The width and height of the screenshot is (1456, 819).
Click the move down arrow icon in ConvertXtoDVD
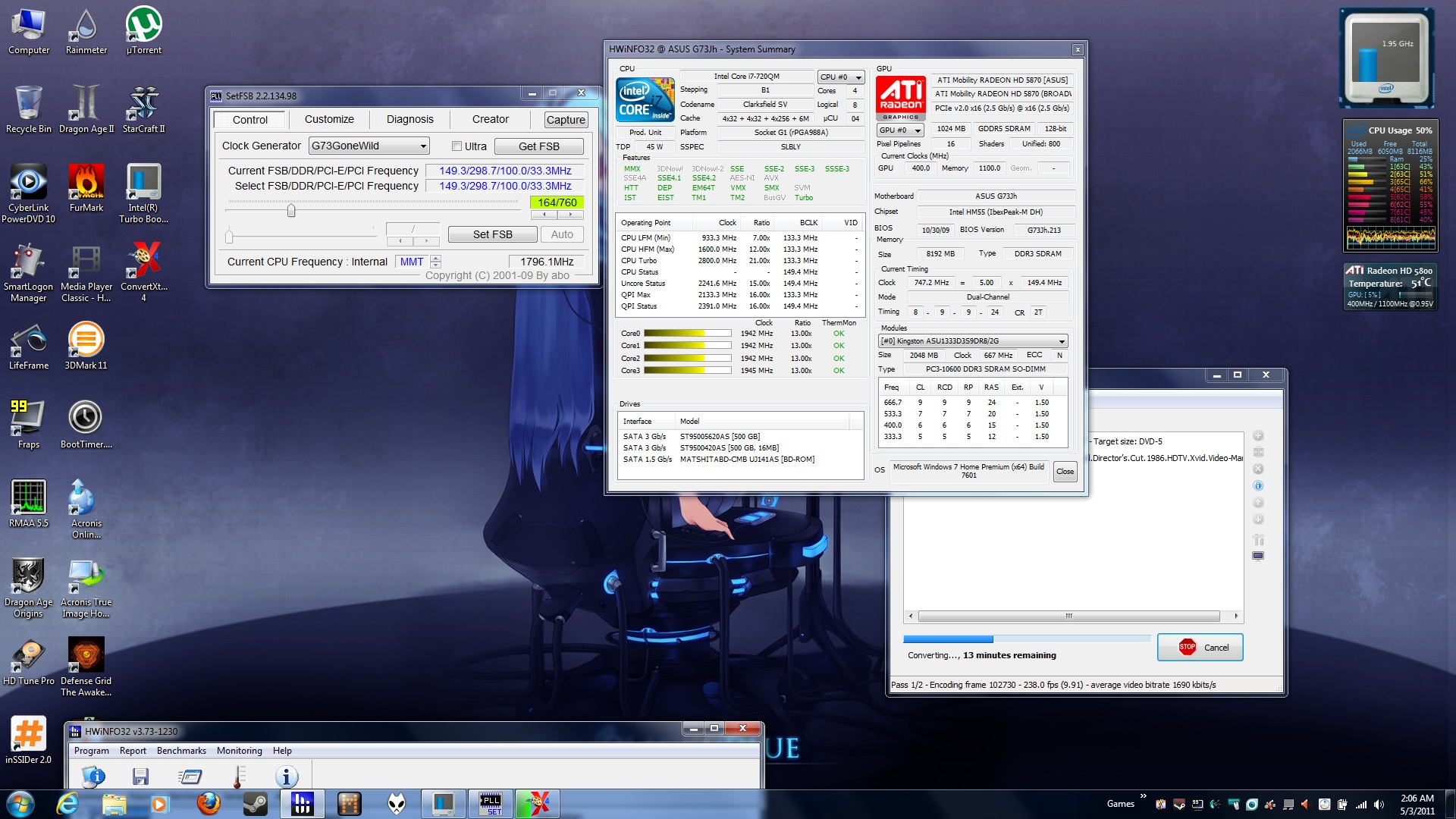coord(1258,519)
